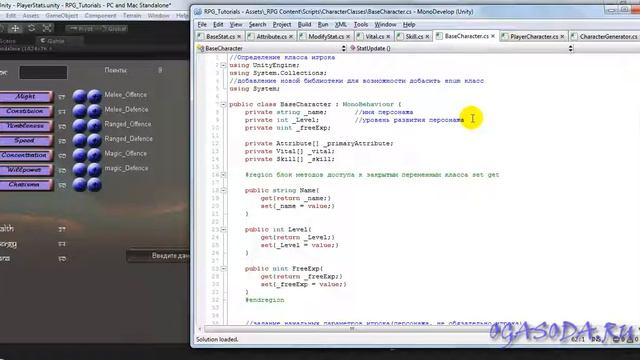Screen dimensions: 640x360
Task: Select the Scale tool in Unity toolbar
Action: pos(47,28)
